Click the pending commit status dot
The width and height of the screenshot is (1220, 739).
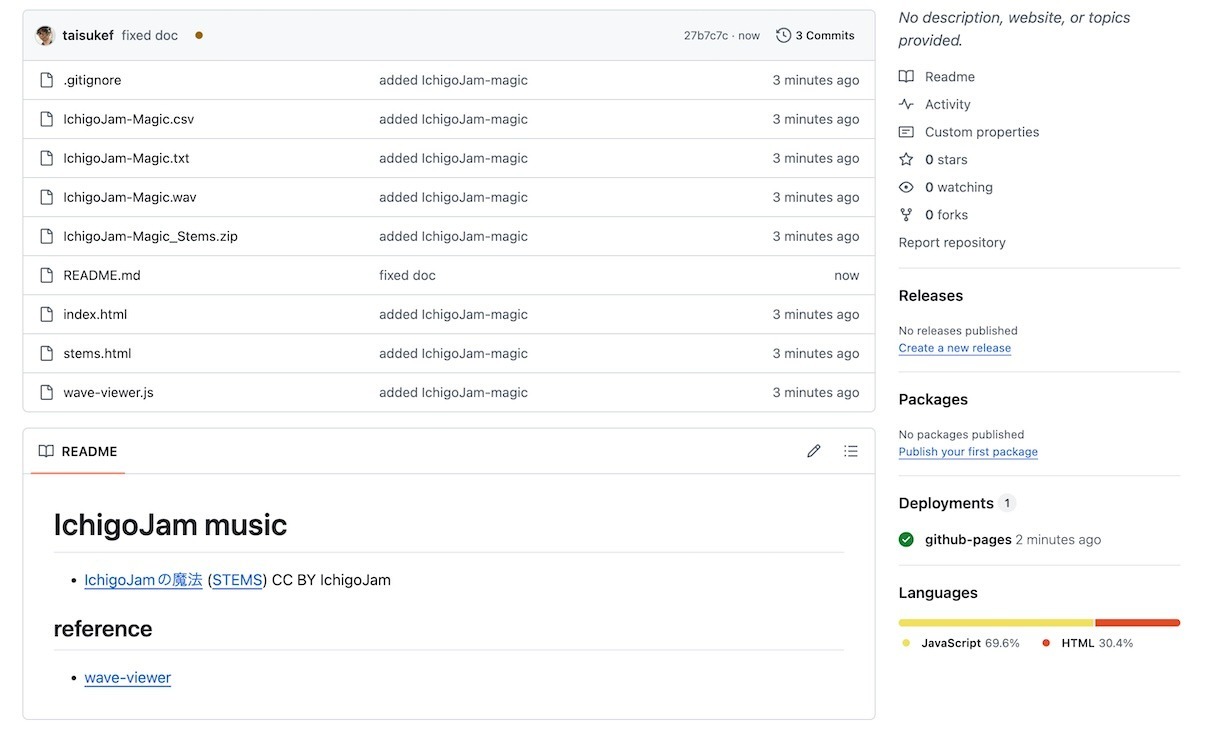199,35
